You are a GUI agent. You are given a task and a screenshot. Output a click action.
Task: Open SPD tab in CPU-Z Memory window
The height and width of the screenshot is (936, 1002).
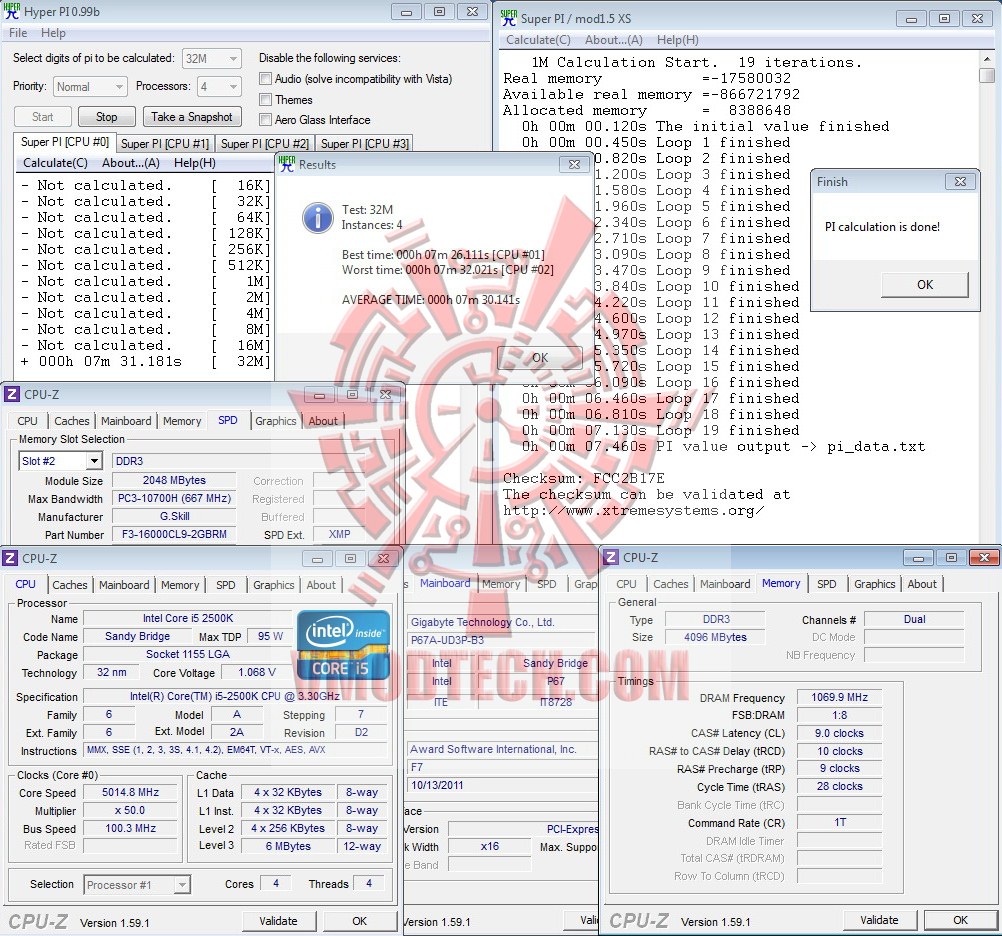click(x=826, y=584)
